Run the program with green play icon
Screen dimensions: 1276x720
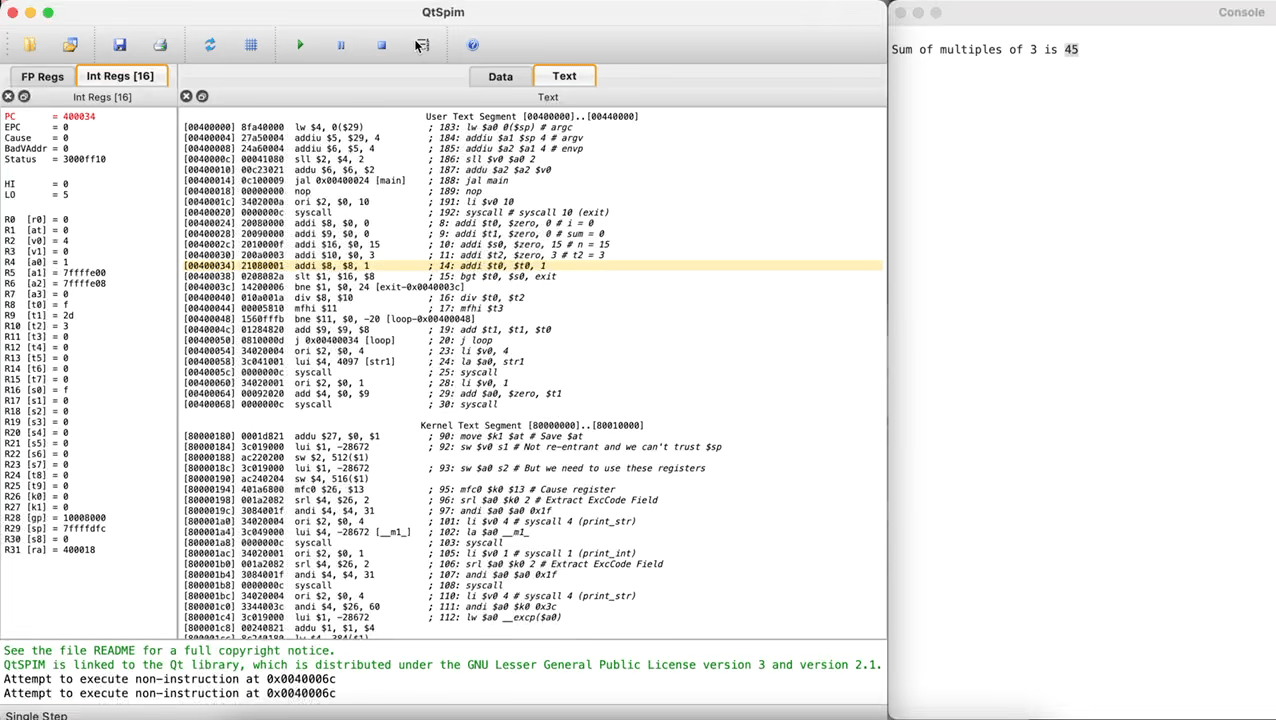300,45
